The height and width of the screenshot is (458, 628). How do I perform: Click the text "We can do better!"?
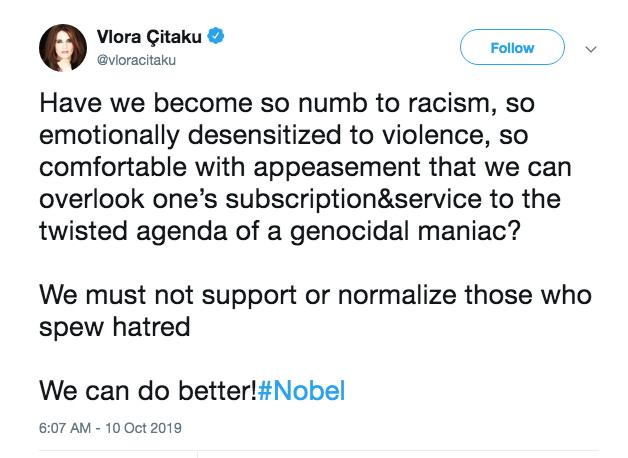(147, 391)
